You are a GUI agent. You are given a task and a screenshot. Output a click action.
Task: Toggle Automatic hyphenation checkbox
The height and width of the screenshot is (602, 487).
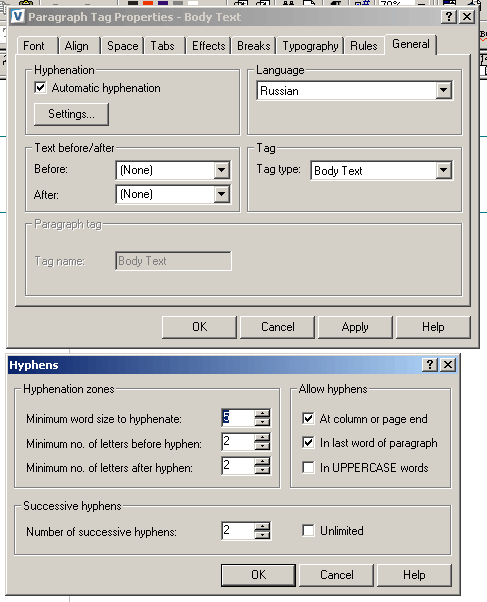tap(40, 88)
